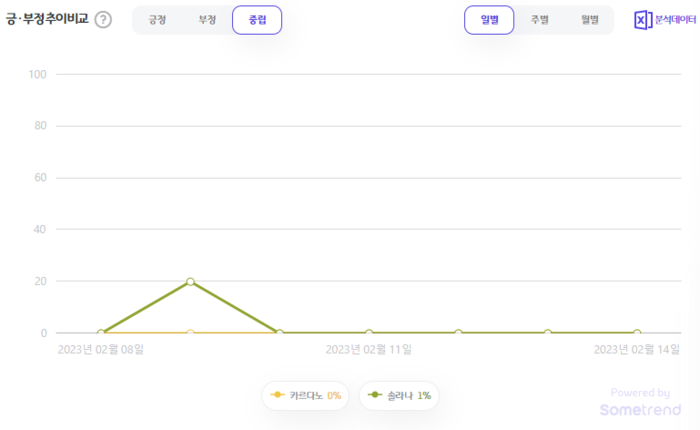Image resolution: width=700 pixels, height=430 pixels.
Task: Select the 중립 sentiment tab
Action: (x=257, y=20)
